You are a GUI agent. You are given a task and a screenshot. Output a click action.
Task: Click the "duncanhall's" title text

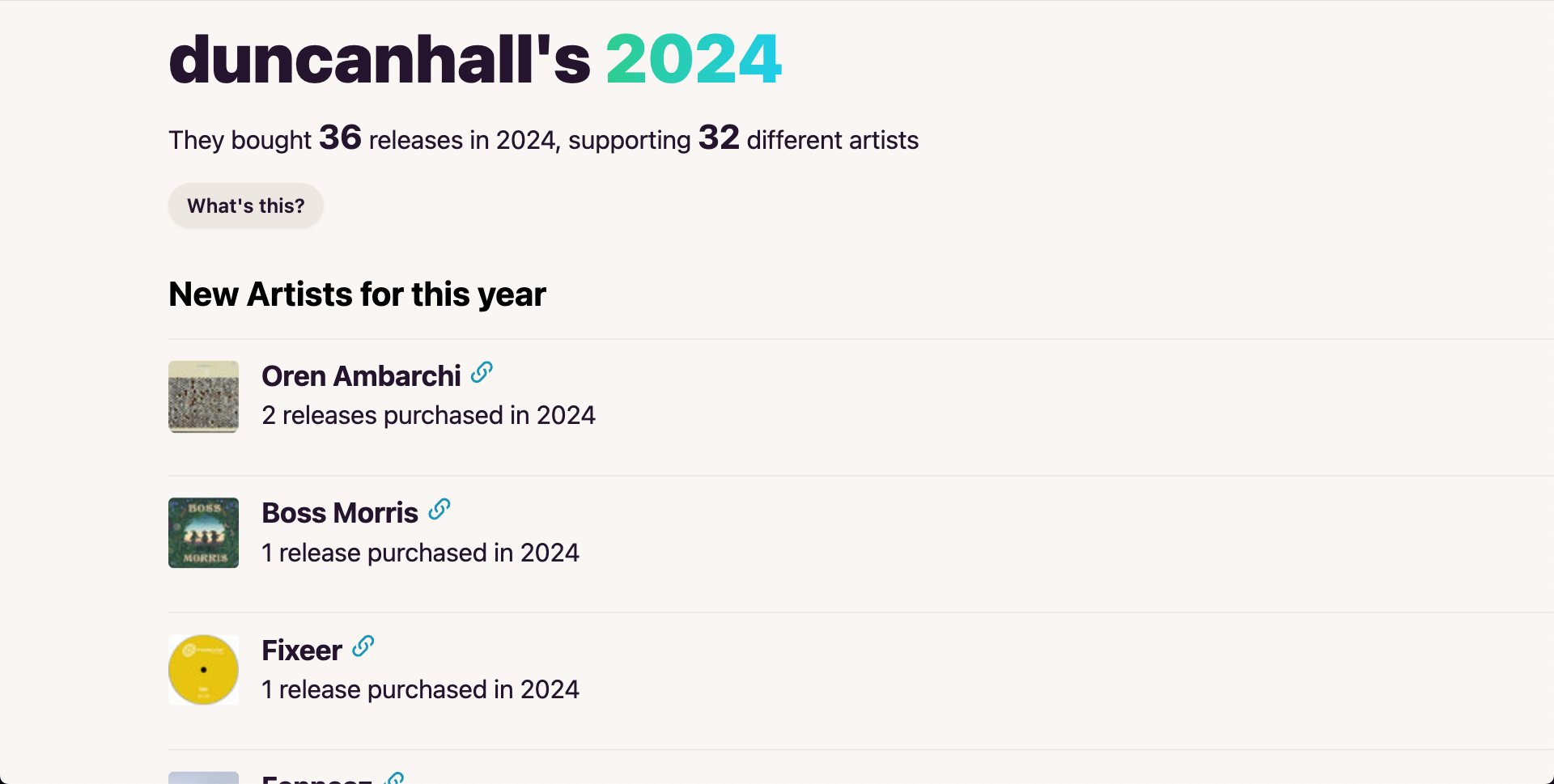coord(380,59)
